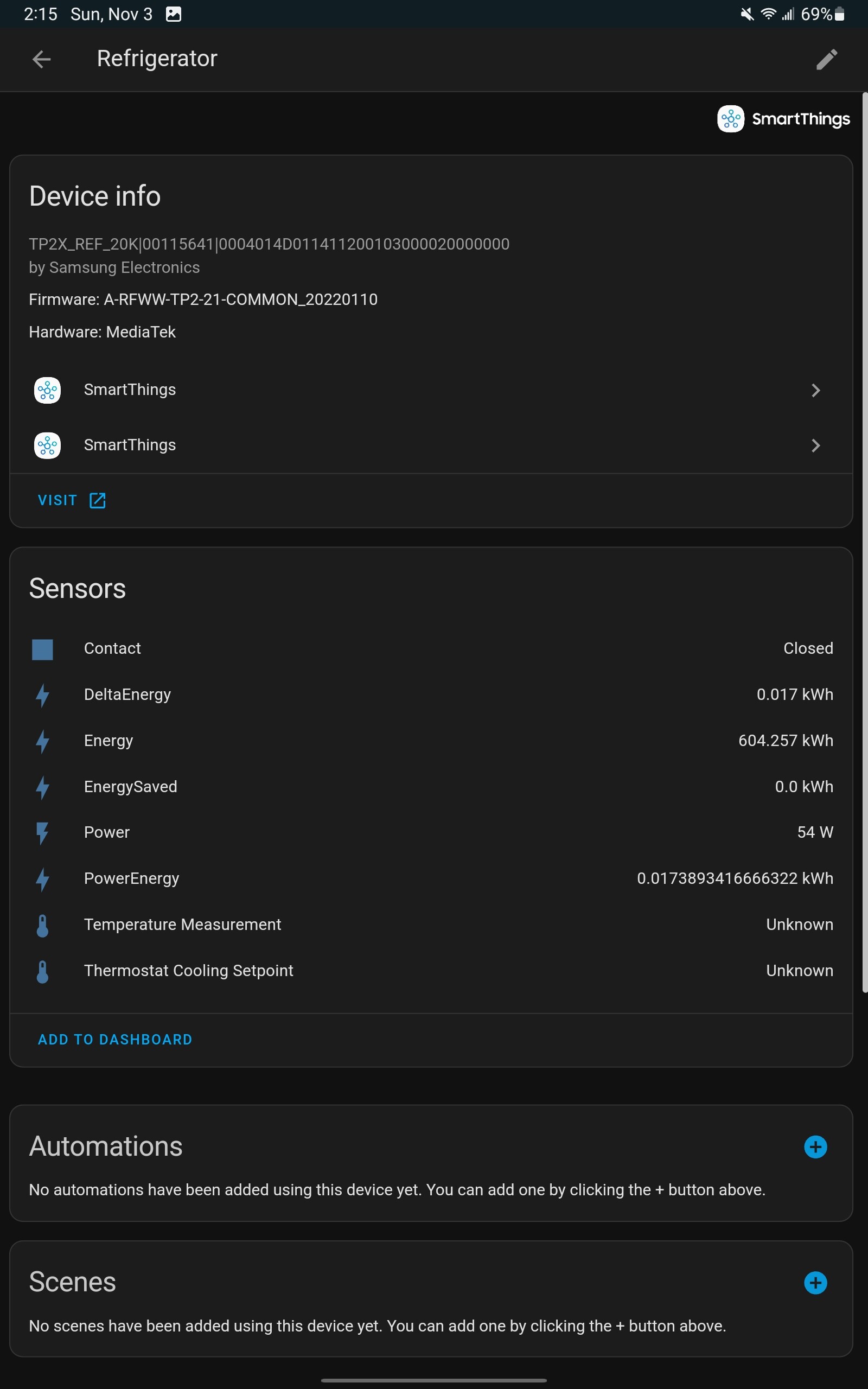This screenshot has height=1389, width=868.
Task: Open the edit pencil for Refrigerator
Action: pos(827,59)
